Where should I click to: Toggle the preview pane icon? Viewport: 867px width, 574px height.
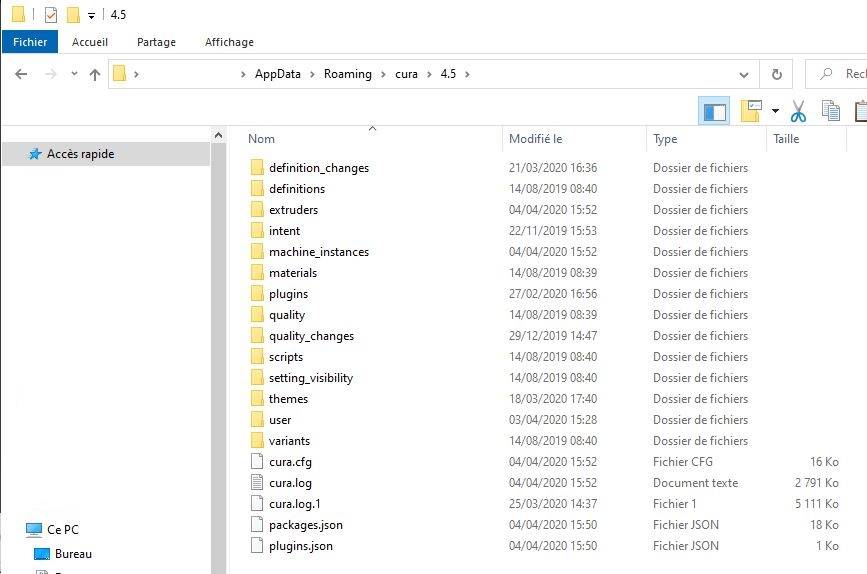point(714,111)
